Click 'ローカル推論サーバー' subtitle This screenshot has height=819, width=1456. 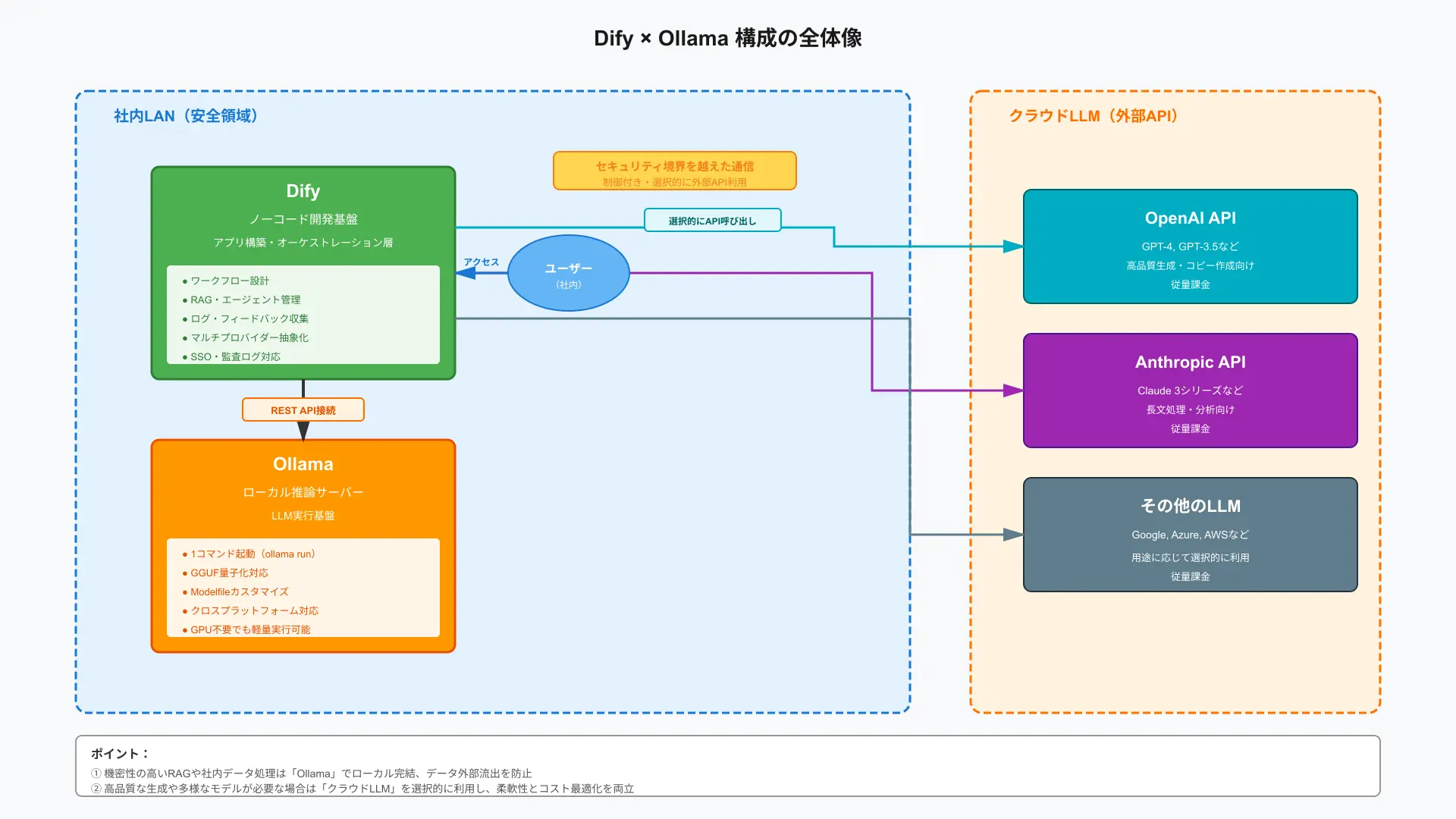303,492
